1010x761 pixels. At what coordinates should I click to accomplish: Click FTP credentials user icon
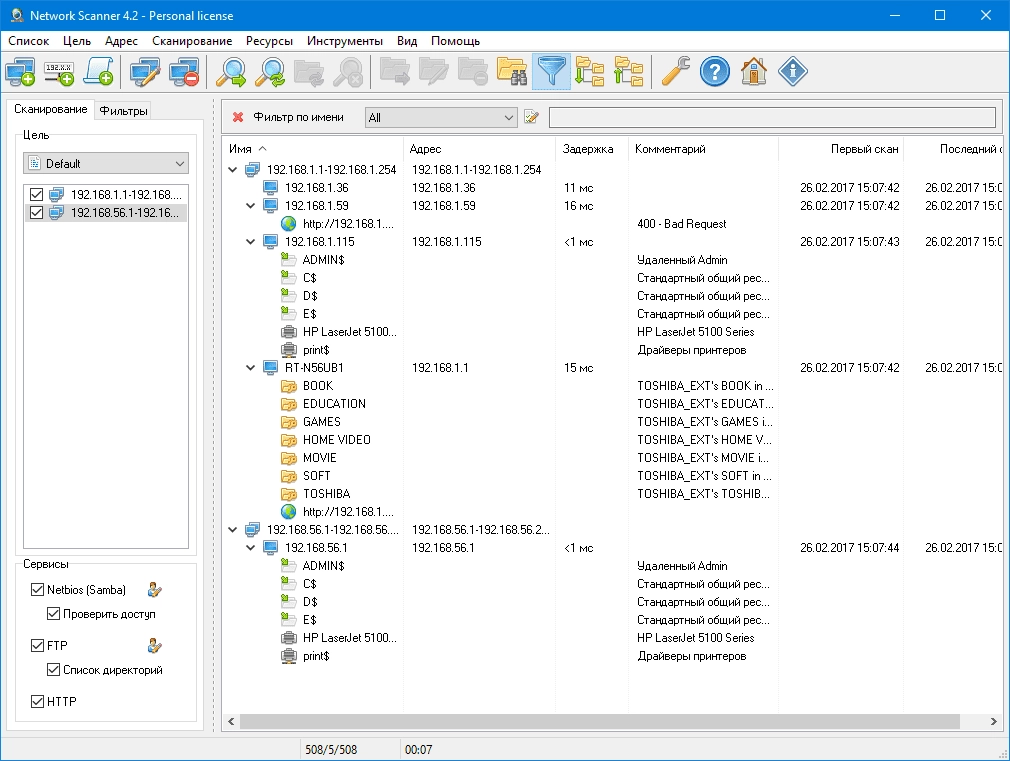(x=155, y=646)
